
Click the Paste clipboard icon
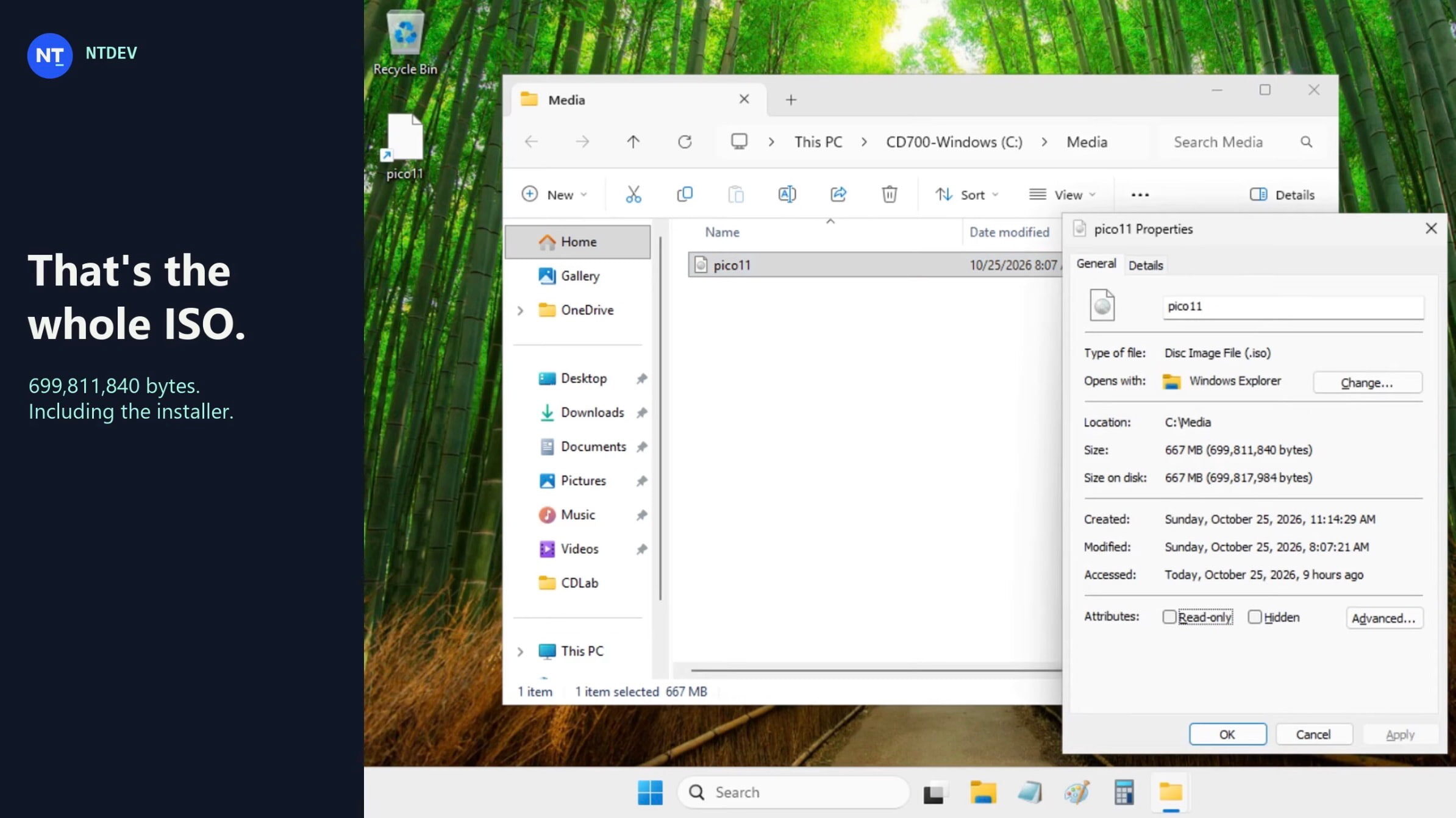(x=736, y=194)
